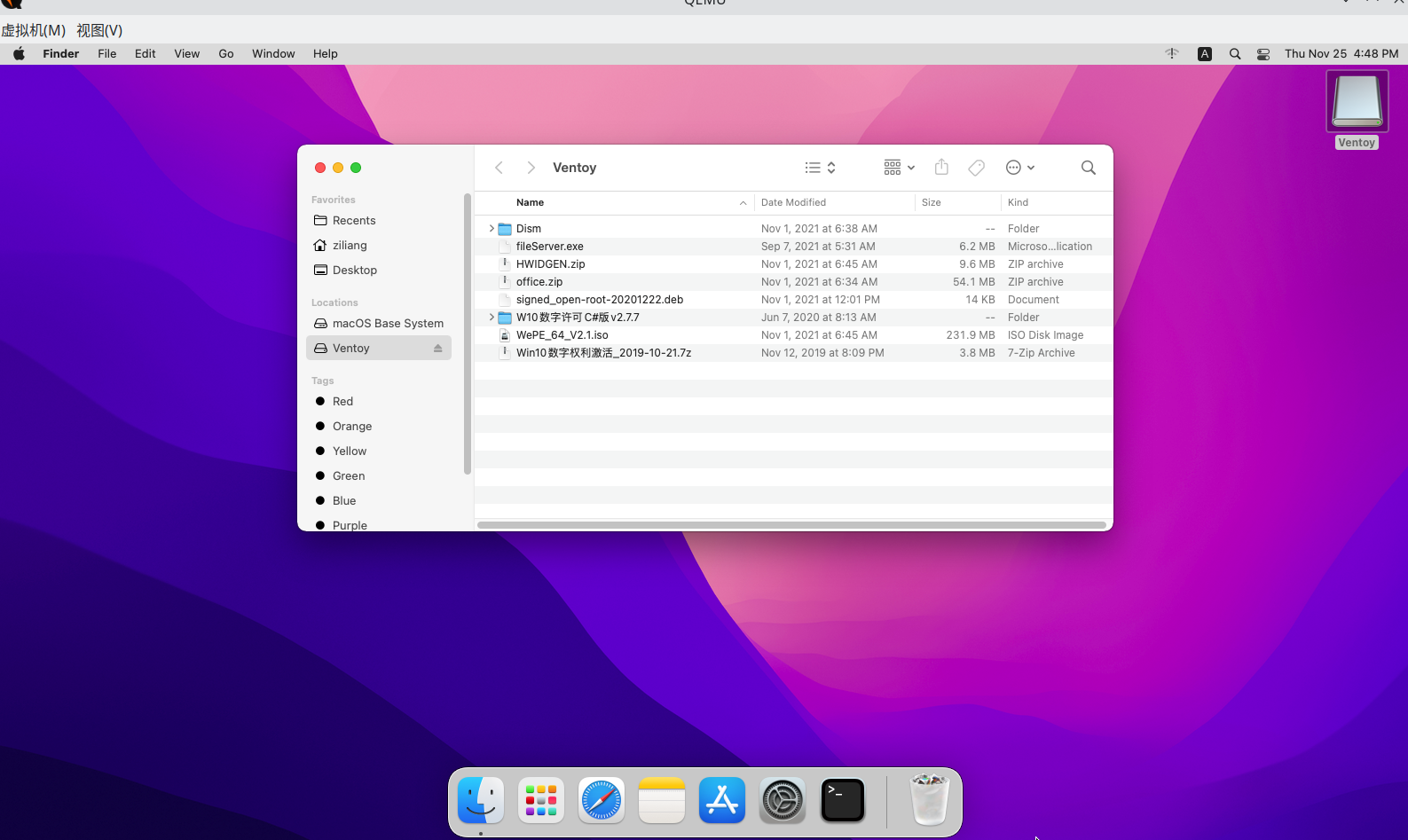Click the Edit Tags toolbar icon
Screen dimensions: 1408x840
click(976, 168)
